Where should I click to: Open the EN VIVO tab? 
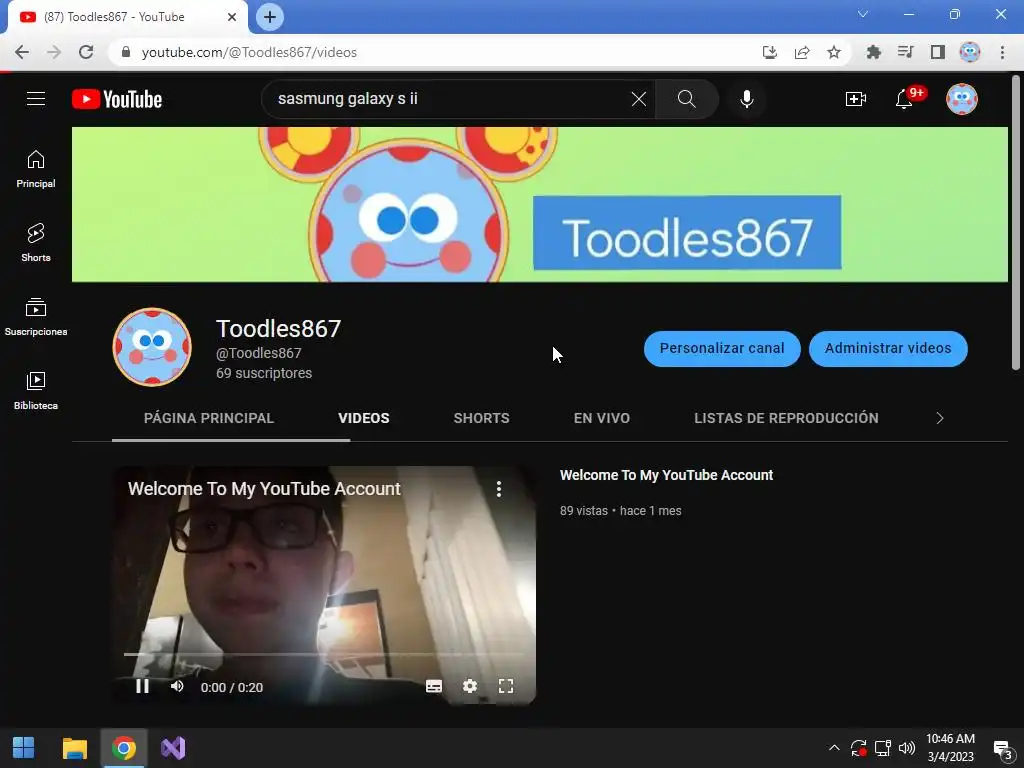601,418
